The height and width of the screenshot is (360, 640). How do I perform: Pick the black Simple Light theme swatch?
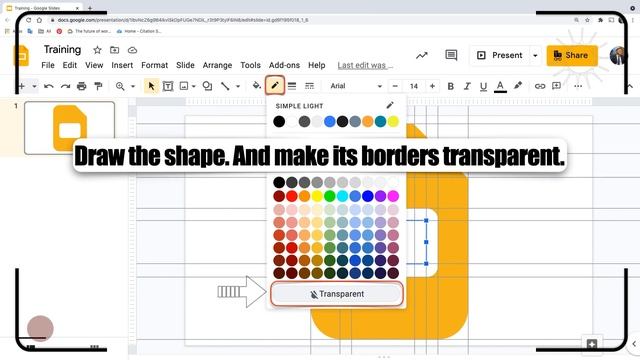(279, 121)
